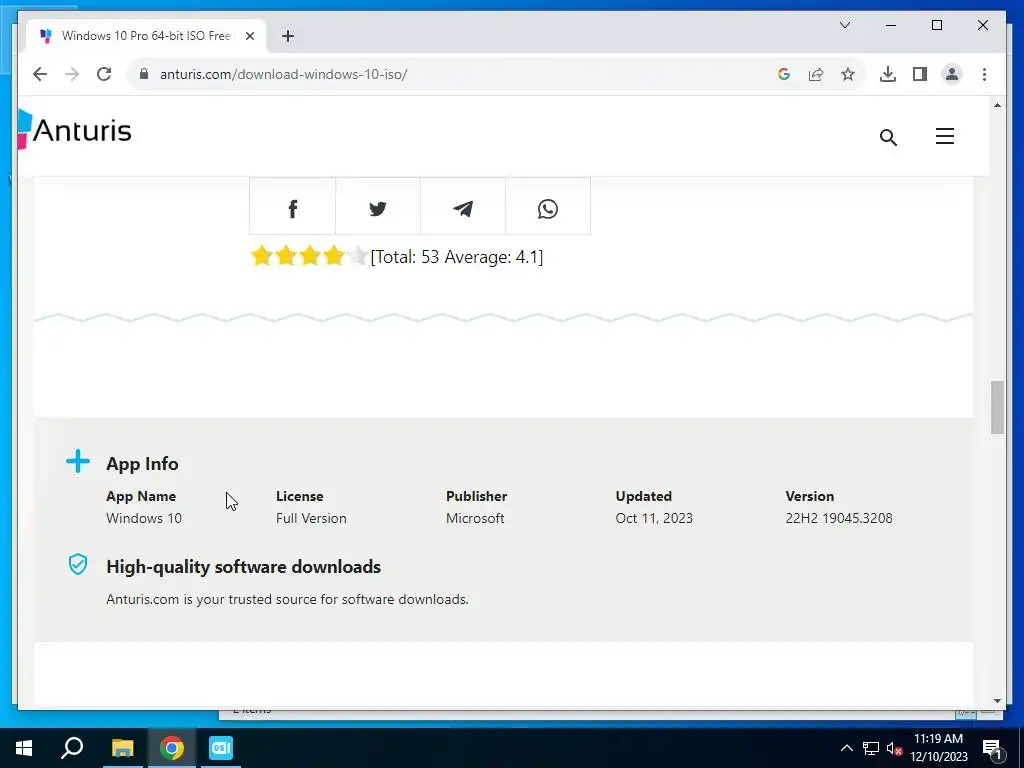The width and height of the screenshot is (1024, 768).
Task: Click the Anturis logo
Action: coord(75,131)
